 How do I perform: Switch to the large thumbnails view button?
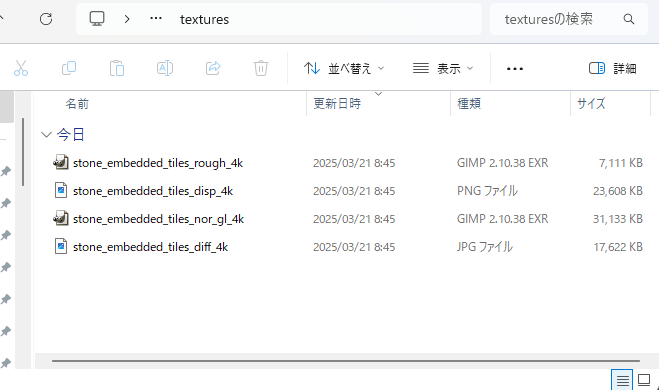644,380
